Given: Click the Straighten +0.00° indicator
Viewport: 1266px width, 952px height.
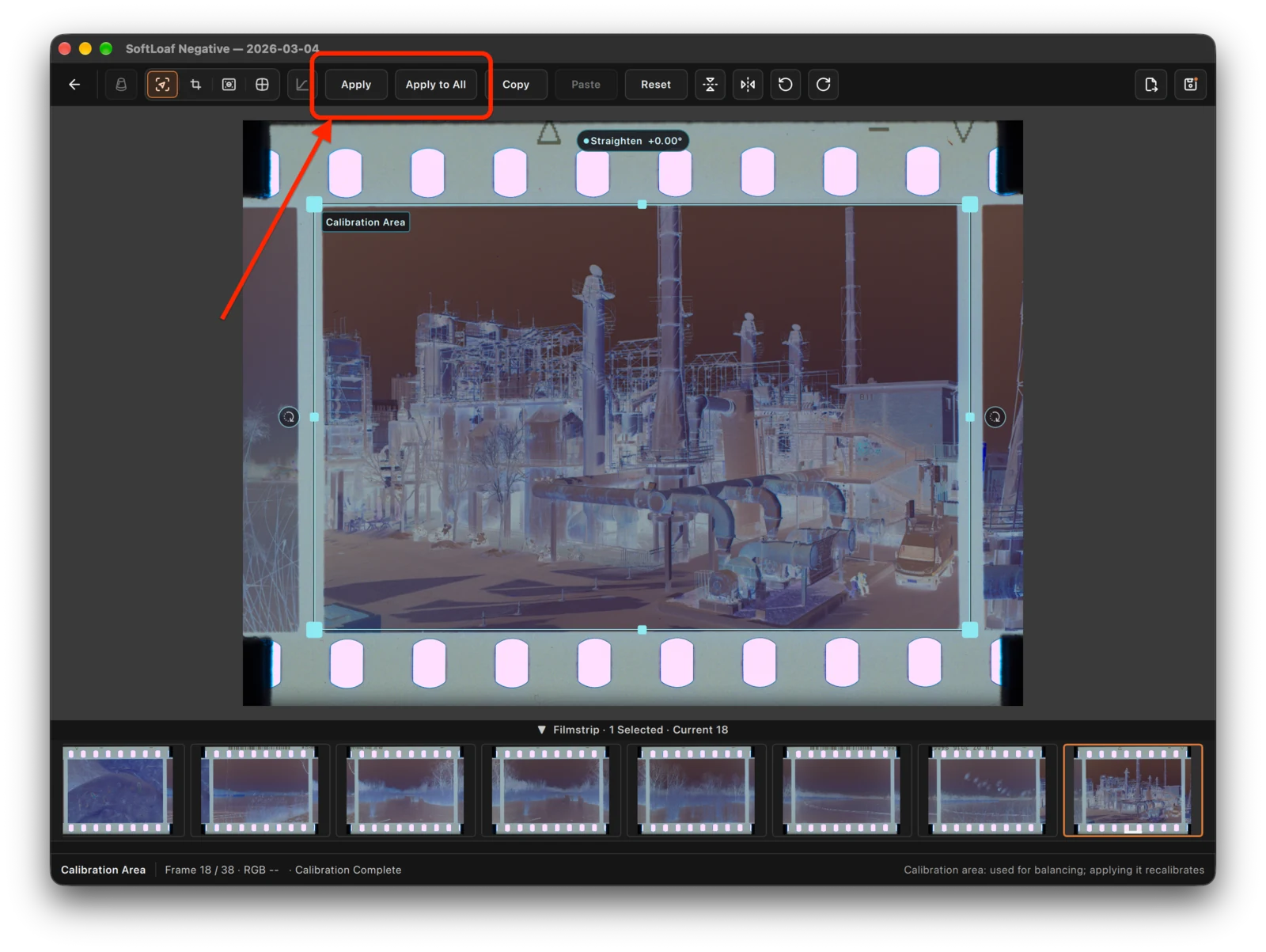Looking at the screenshot, I should pos(633,141).
